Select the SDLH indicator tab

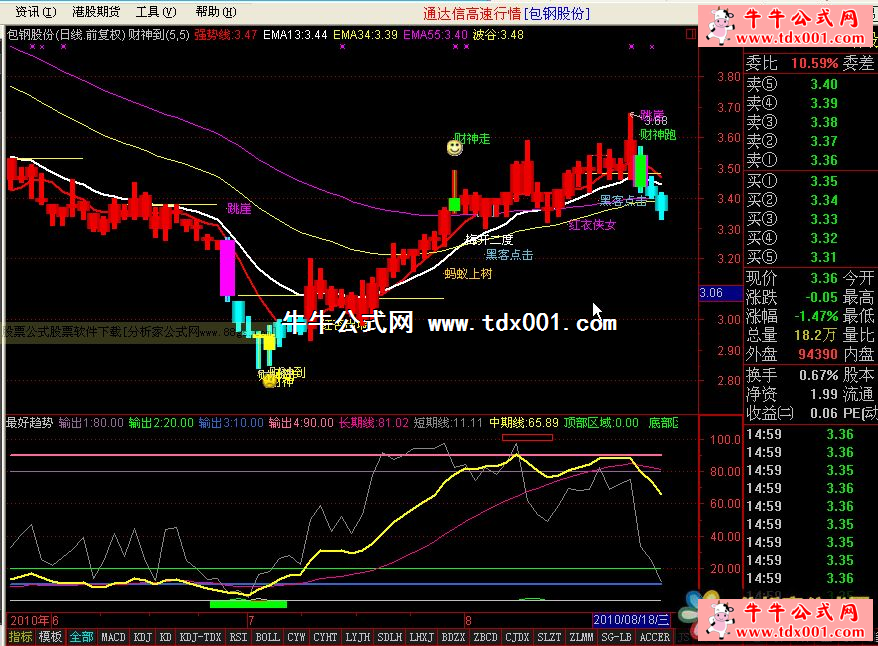390,637
